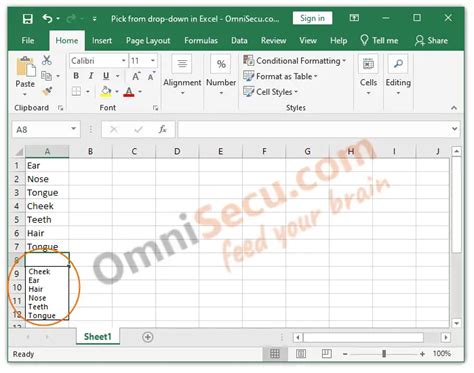
Task: Click the Cut scissors icon
Action: coord(47,60)
